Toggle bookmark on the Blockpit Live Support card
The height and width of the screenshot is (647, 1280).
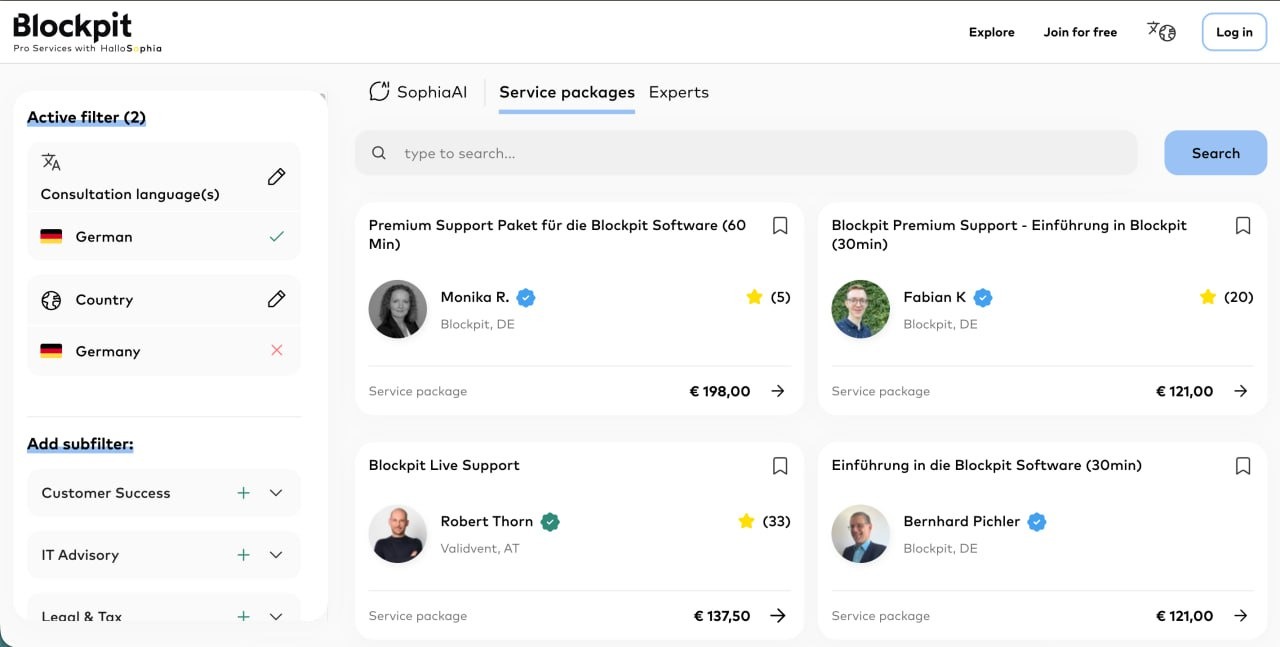(780, 465)
